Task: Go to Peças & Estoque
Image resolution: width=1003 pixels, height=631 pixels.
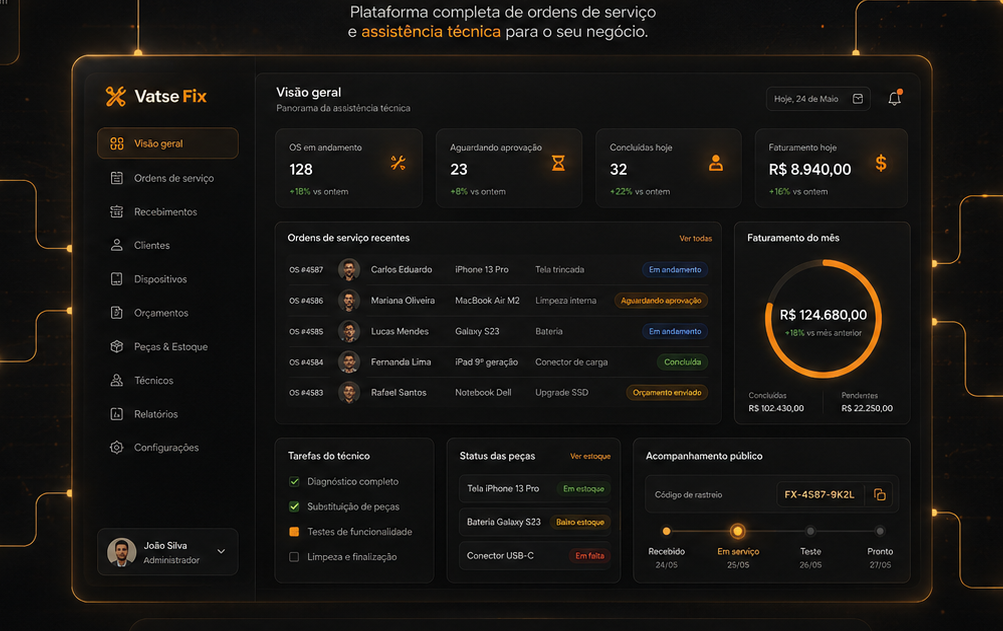Action: 168,346
